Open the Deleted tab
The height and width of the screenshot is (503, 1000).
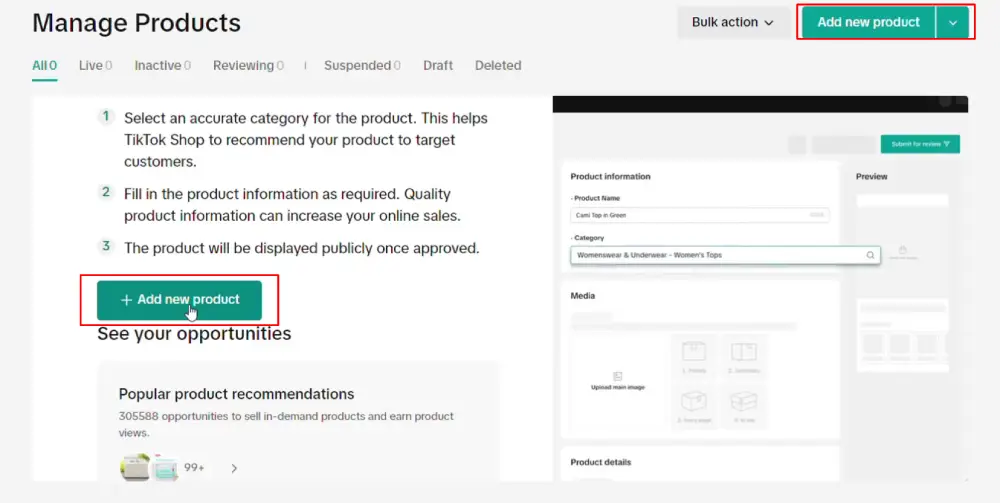click(498, 66)
